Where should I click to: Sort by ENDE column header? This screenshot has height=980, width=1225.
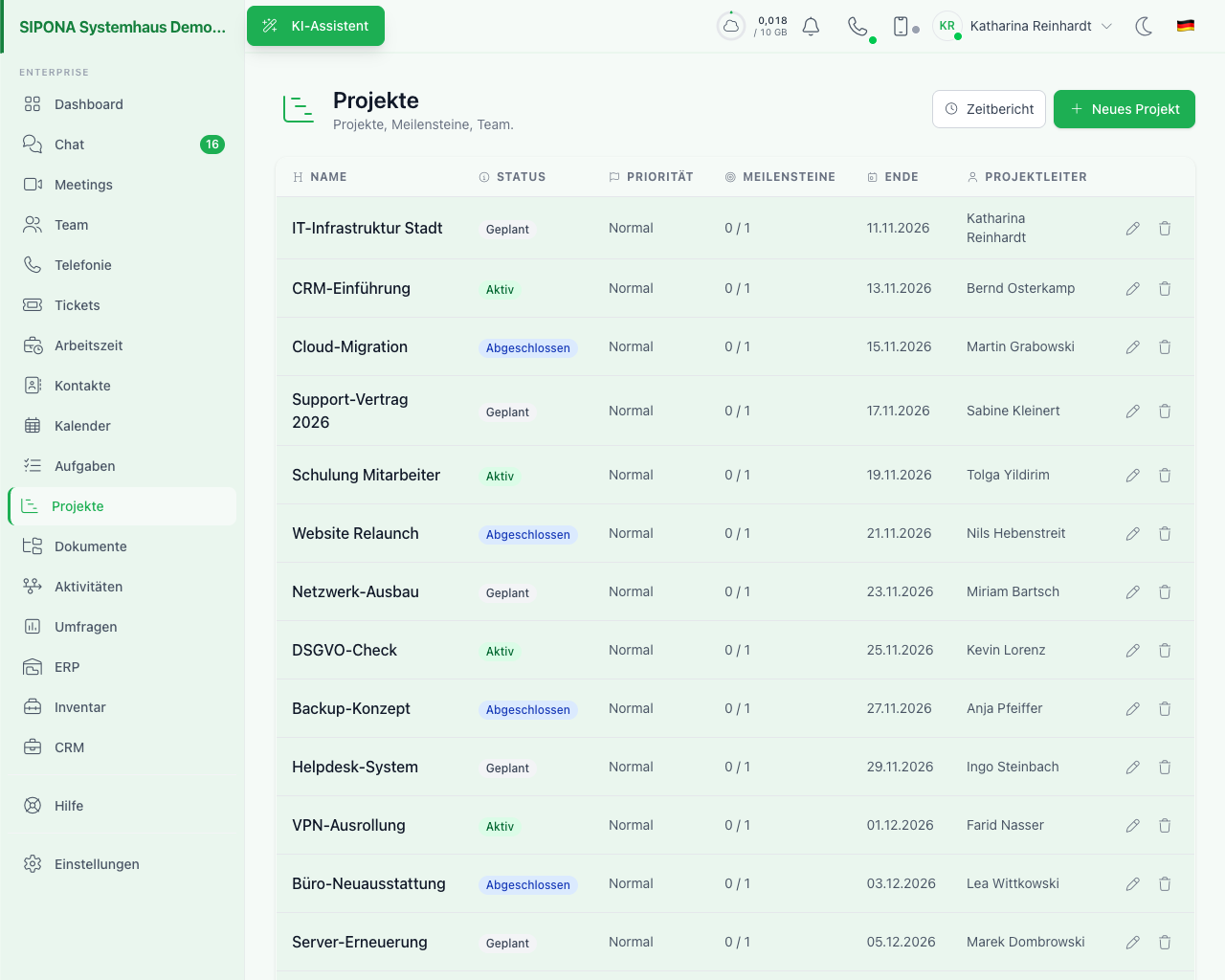coord(893,177)
